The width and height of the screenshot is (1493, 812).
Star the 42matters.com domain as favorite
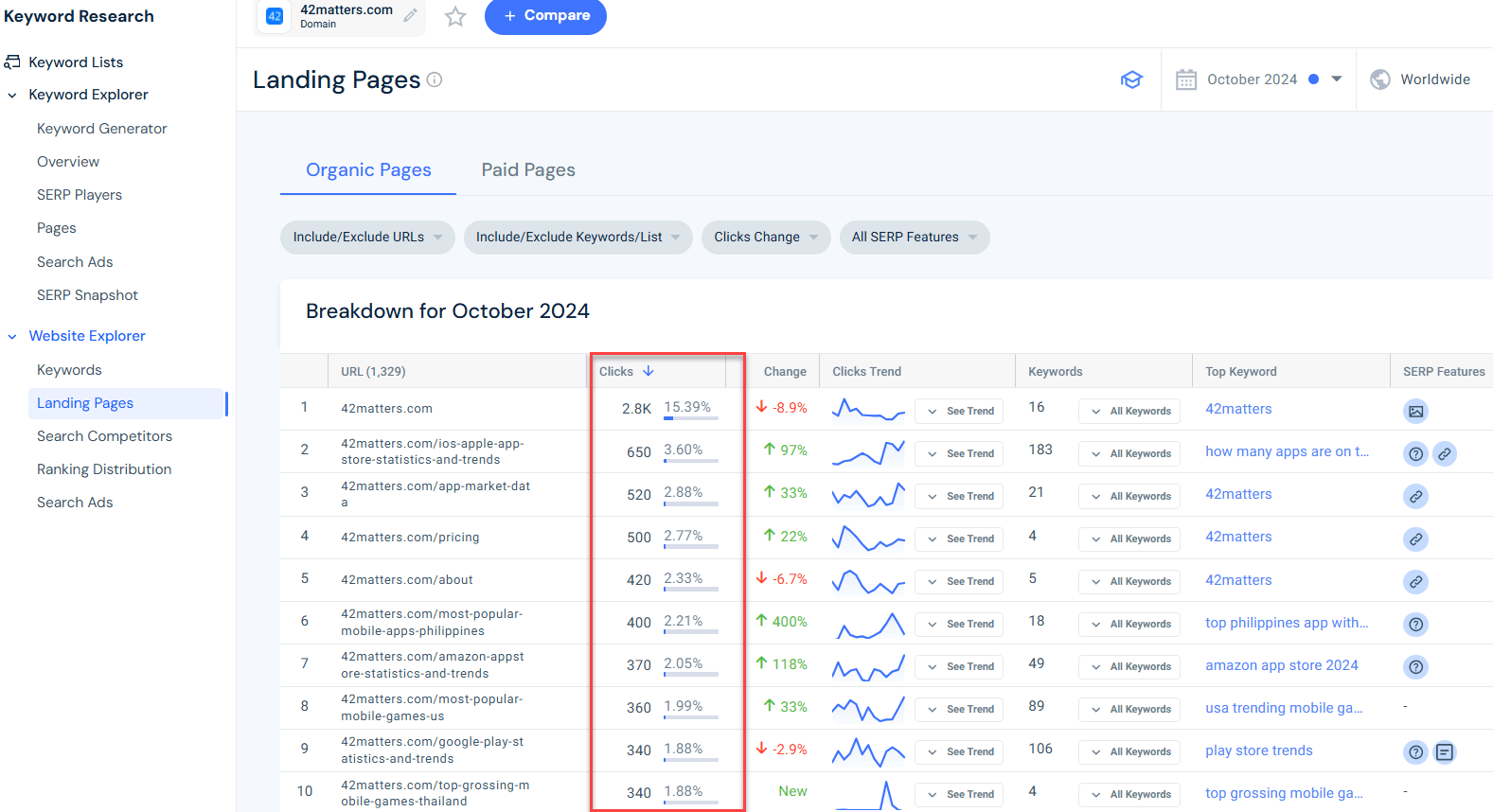pyautogui.click(x=455, y=16)
